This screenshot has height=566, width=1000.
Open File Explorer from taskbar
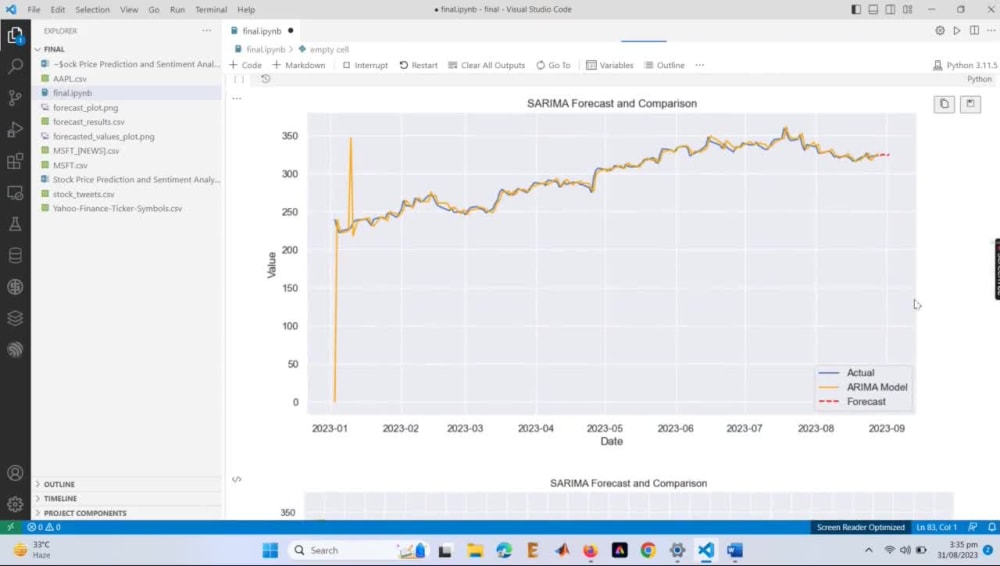[474, 550]
